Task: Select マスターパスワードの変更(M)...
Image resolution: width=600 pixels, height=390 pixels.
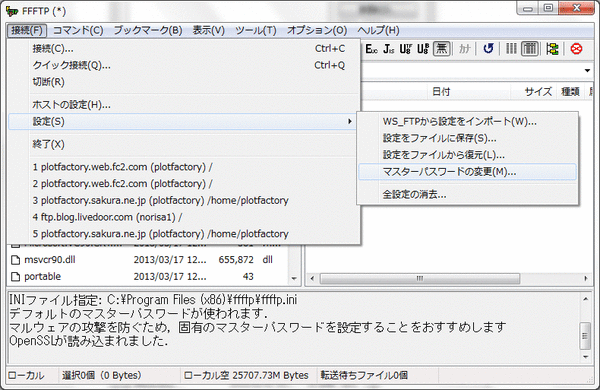Action: point(467,172)
